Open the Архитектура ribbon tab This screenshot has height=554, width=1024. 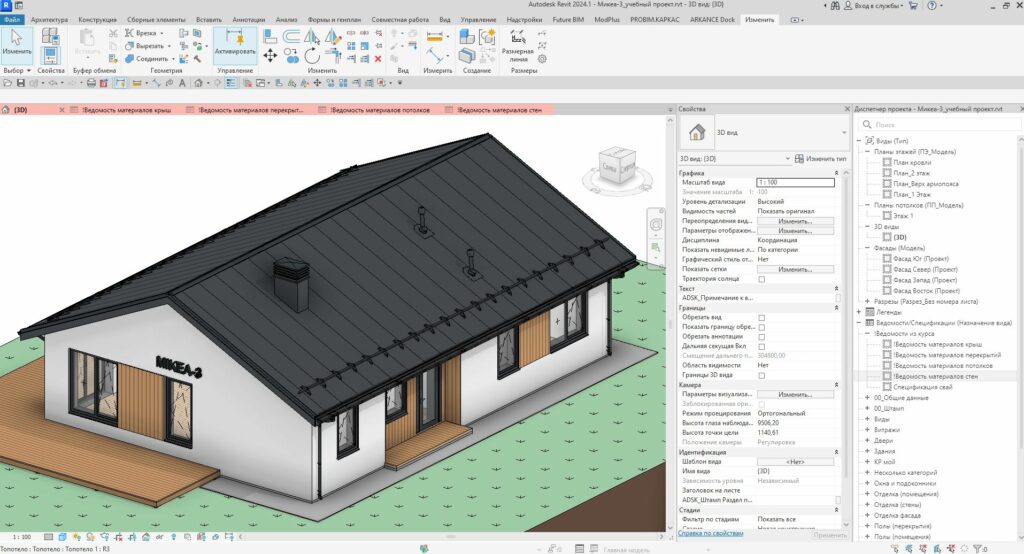coord(50,19)
